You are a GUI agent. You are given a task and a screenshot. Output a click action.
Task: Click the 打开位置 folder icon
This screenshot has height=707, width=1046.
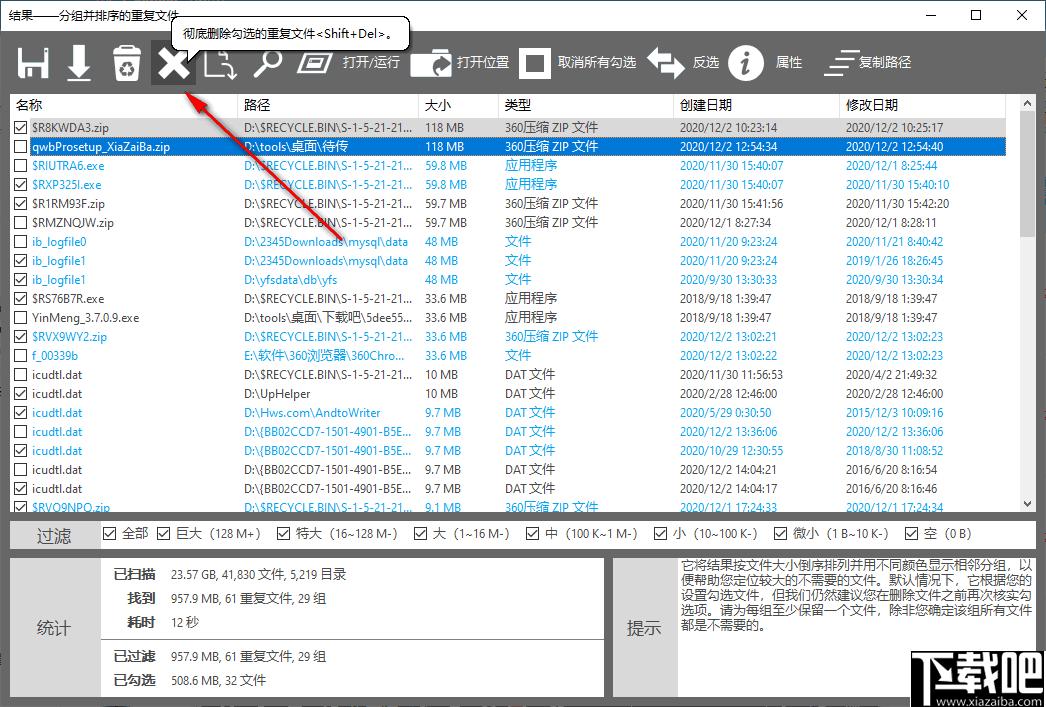pyautogui.click(x=431, y=63)
